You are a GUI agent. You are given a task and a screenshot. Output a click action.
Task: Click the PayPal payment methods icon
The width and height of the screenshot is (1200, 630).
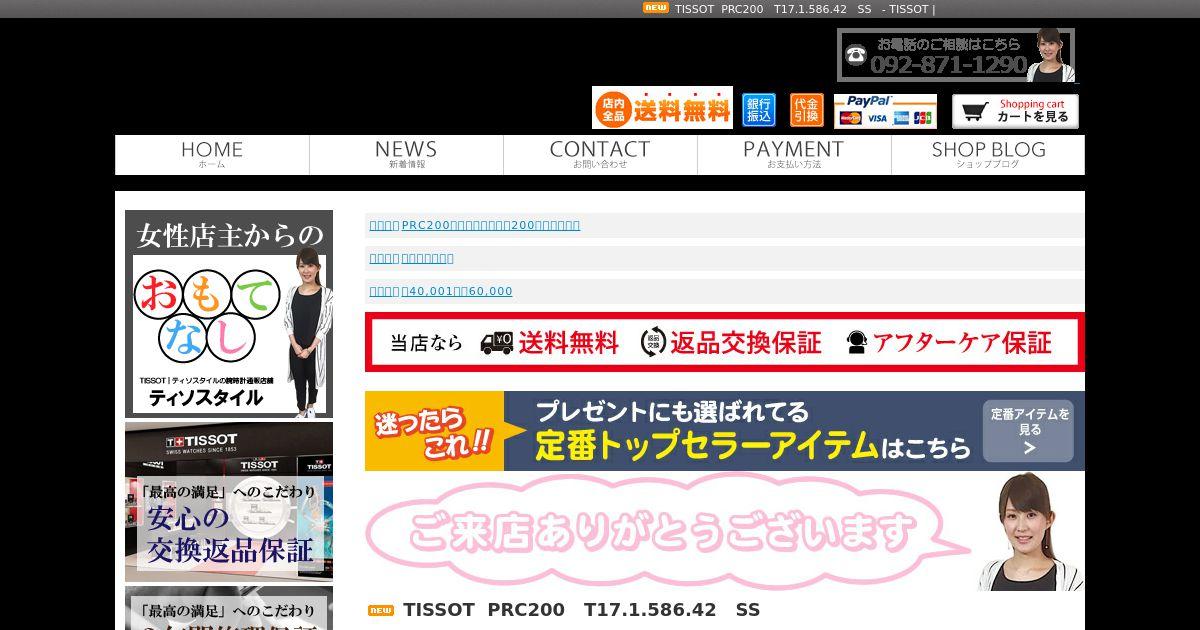point(885,111)
